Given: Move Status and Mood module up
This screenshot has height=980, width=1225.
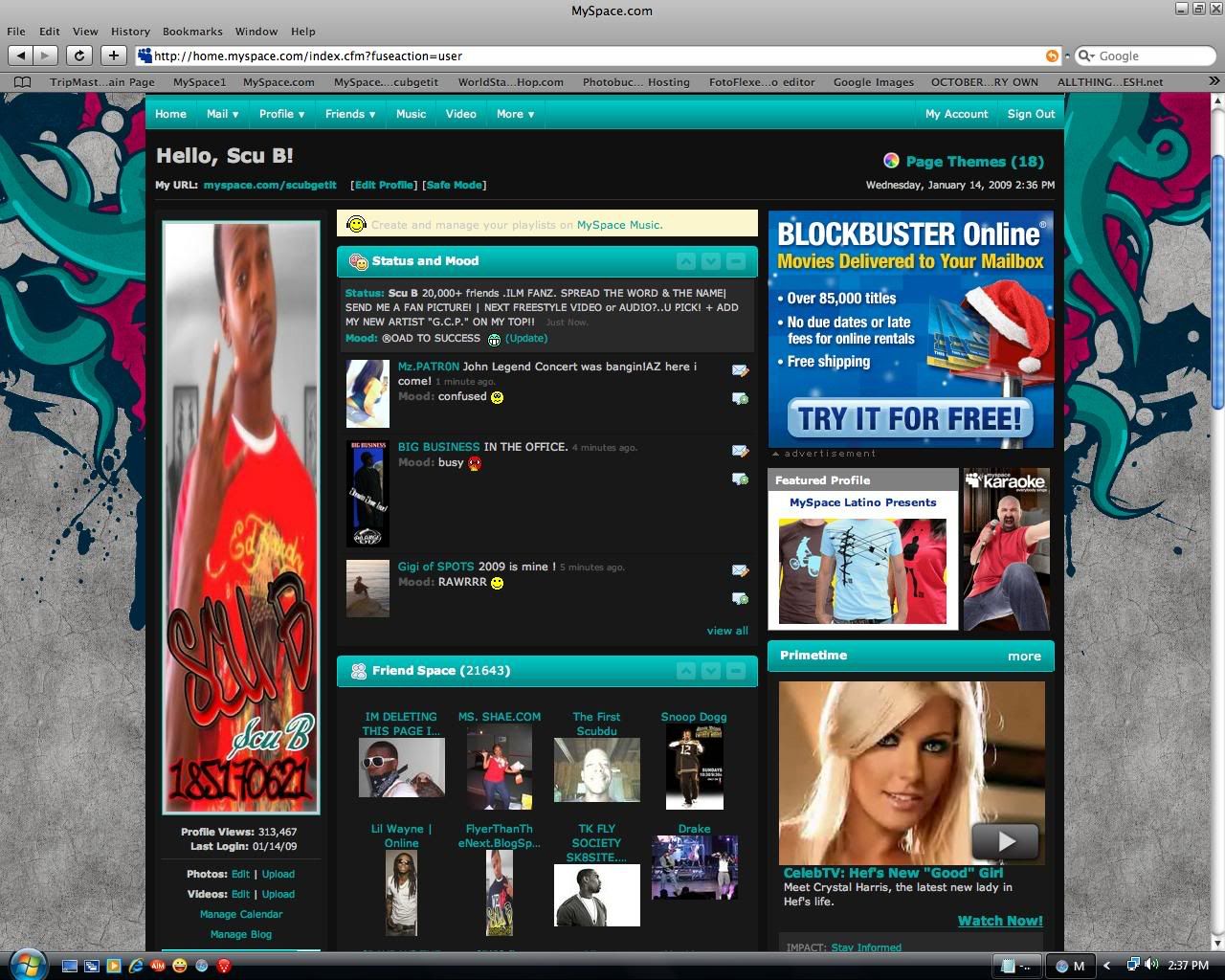Looking at the screenshot, I should (x=686, y=261).
